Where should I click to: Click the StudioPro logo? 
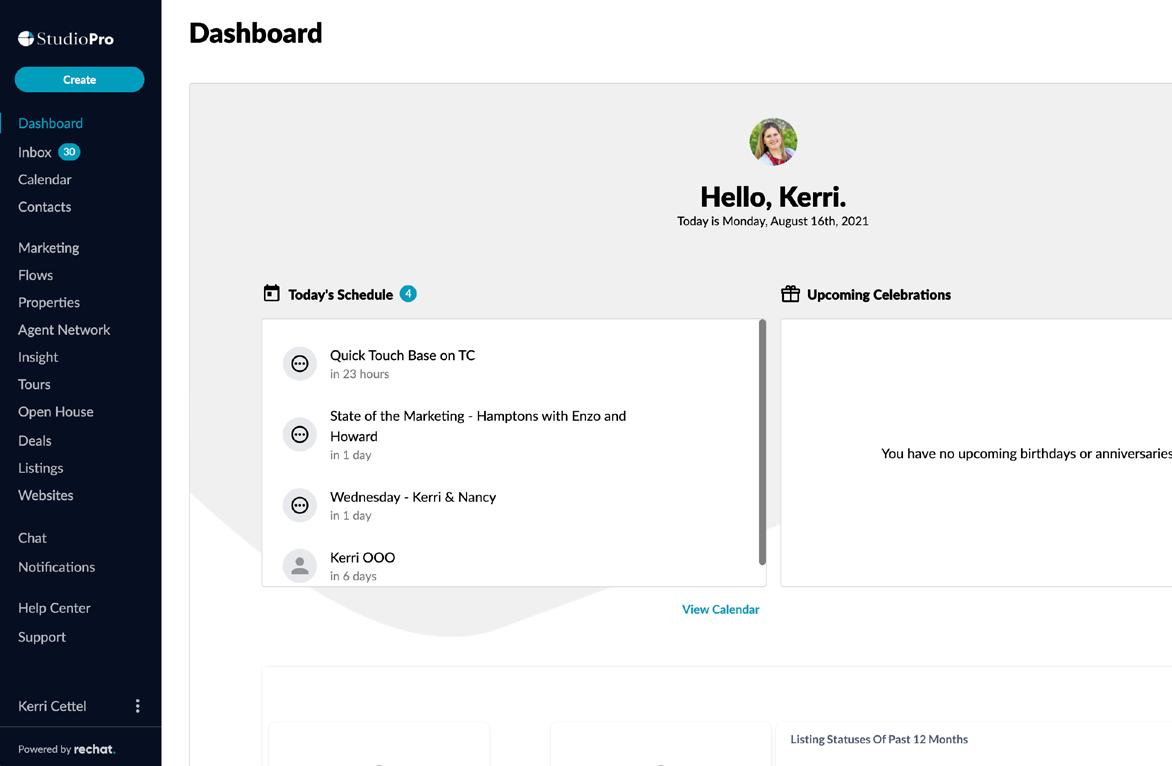[x=66, y=39]
